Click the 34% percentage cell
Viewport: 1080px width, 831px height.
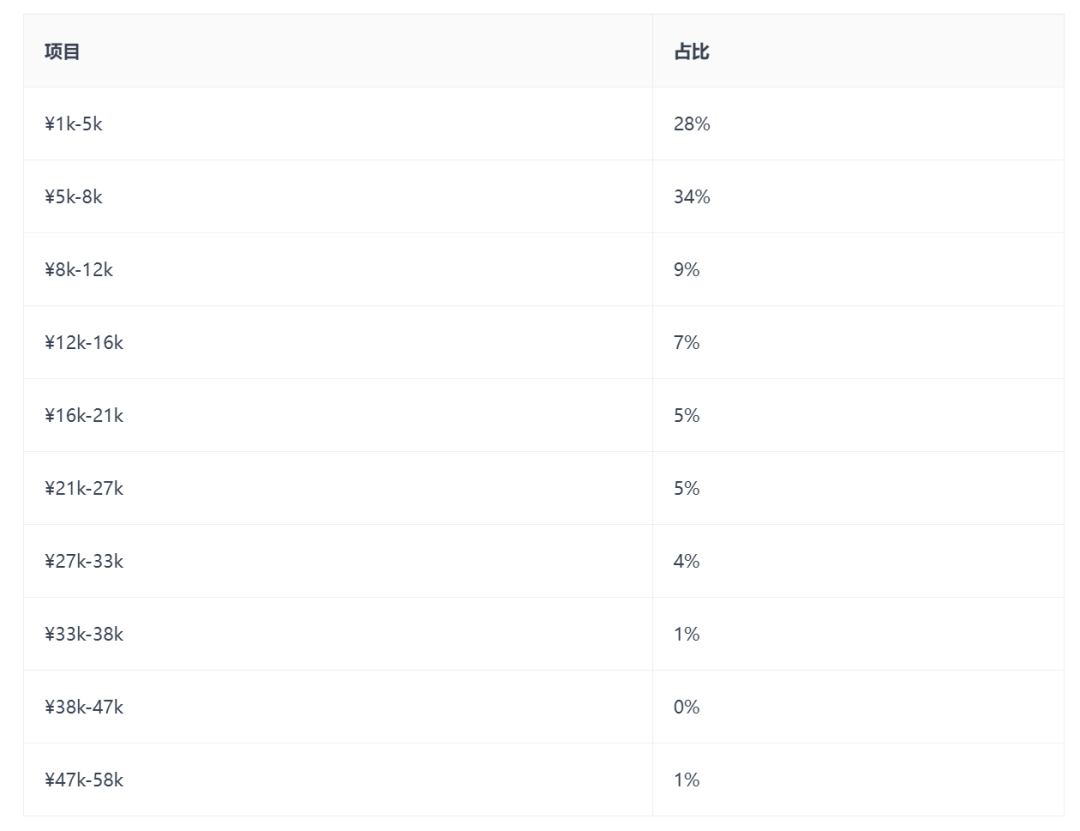click(x=692, y=197)
